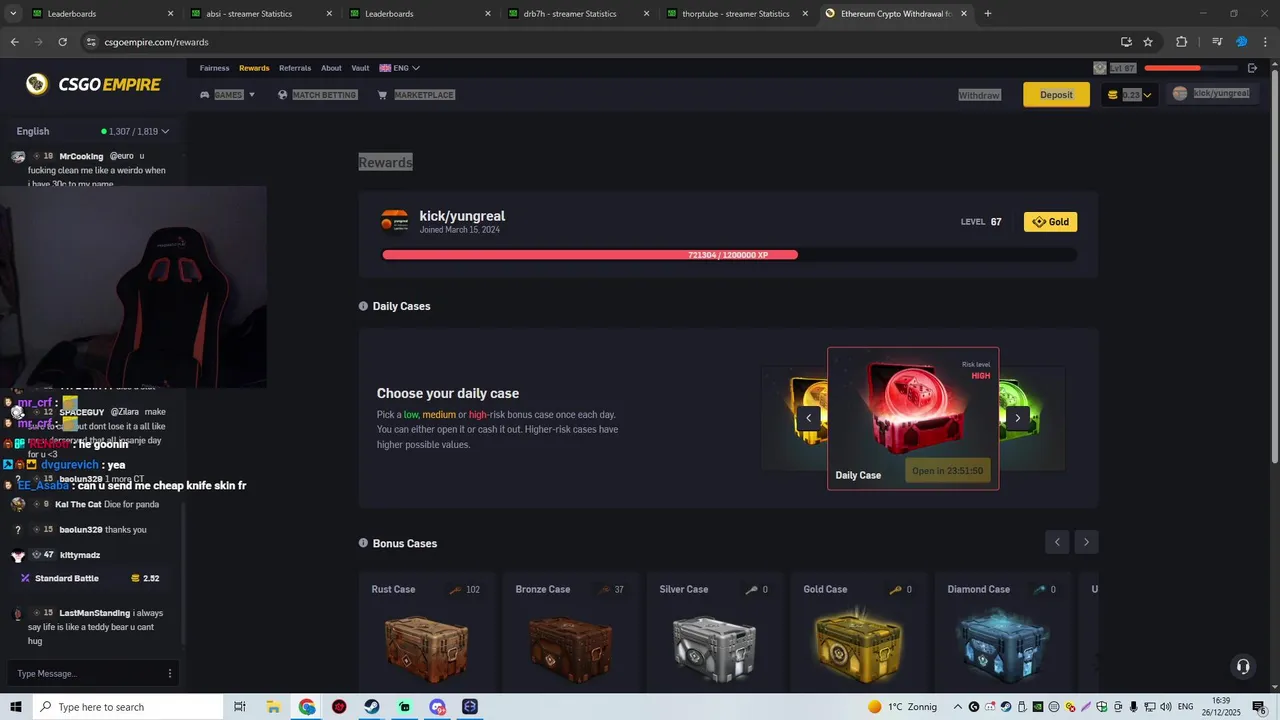The image size is (1280, 720).
Task: Click the red level progress bar in header
Action: (x=1190, y=68)
